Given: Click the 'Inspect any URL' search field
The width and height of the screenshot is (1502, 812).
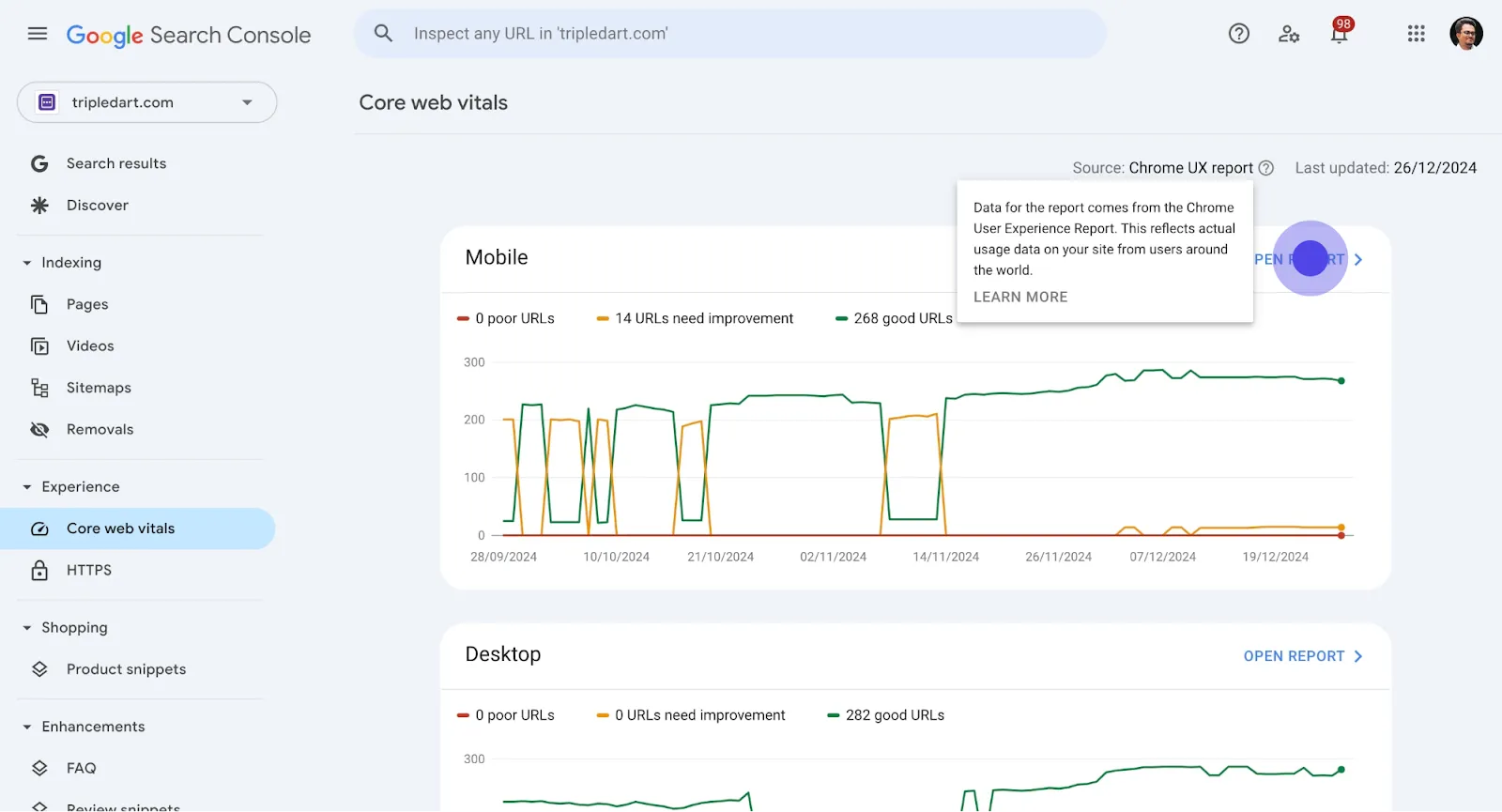Looking at the screenshot, I should tap(730, 34).
